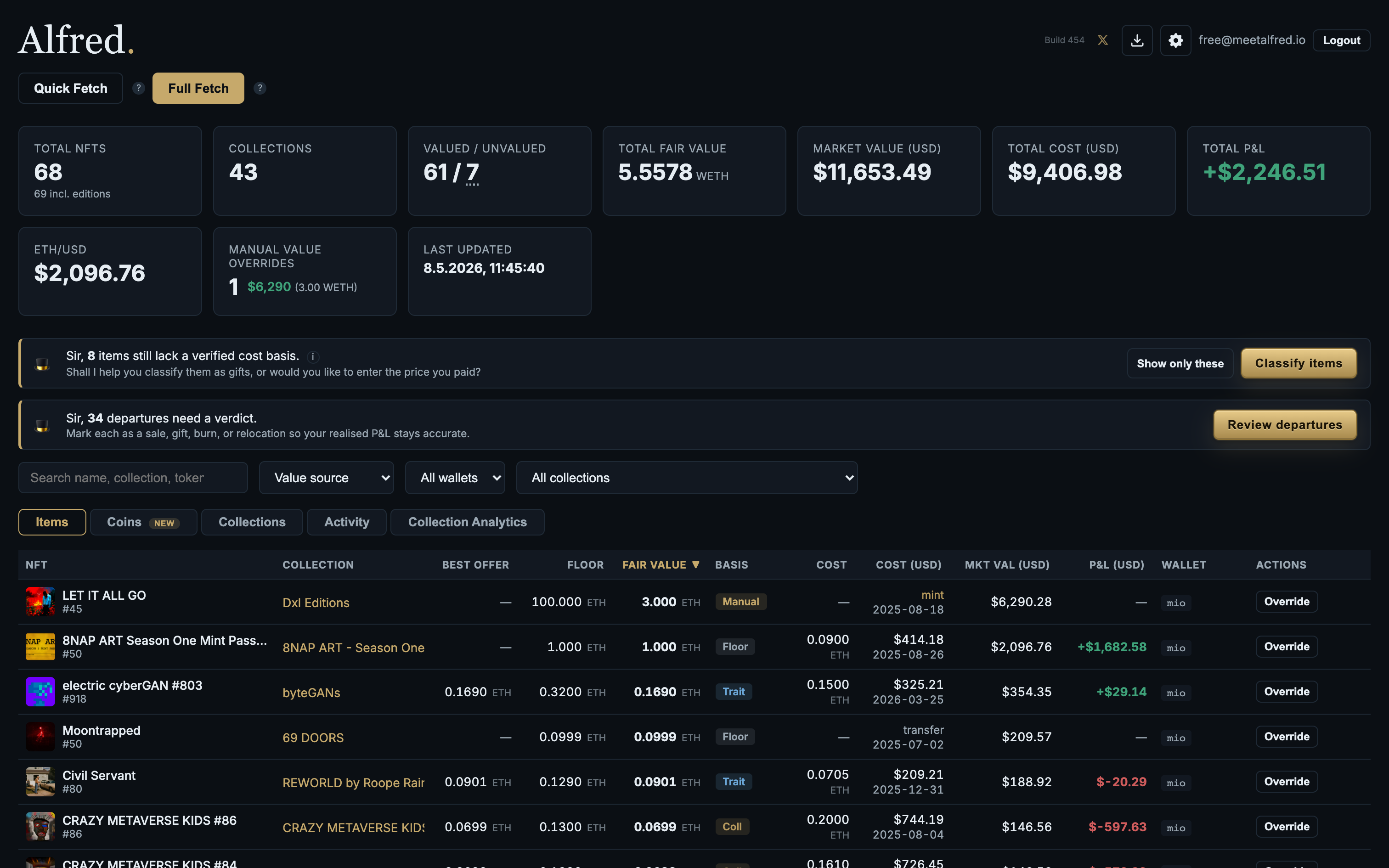1389x868 pixels.
Task: Sort by the P&L (USD) column header
Action: point(1116,565)
